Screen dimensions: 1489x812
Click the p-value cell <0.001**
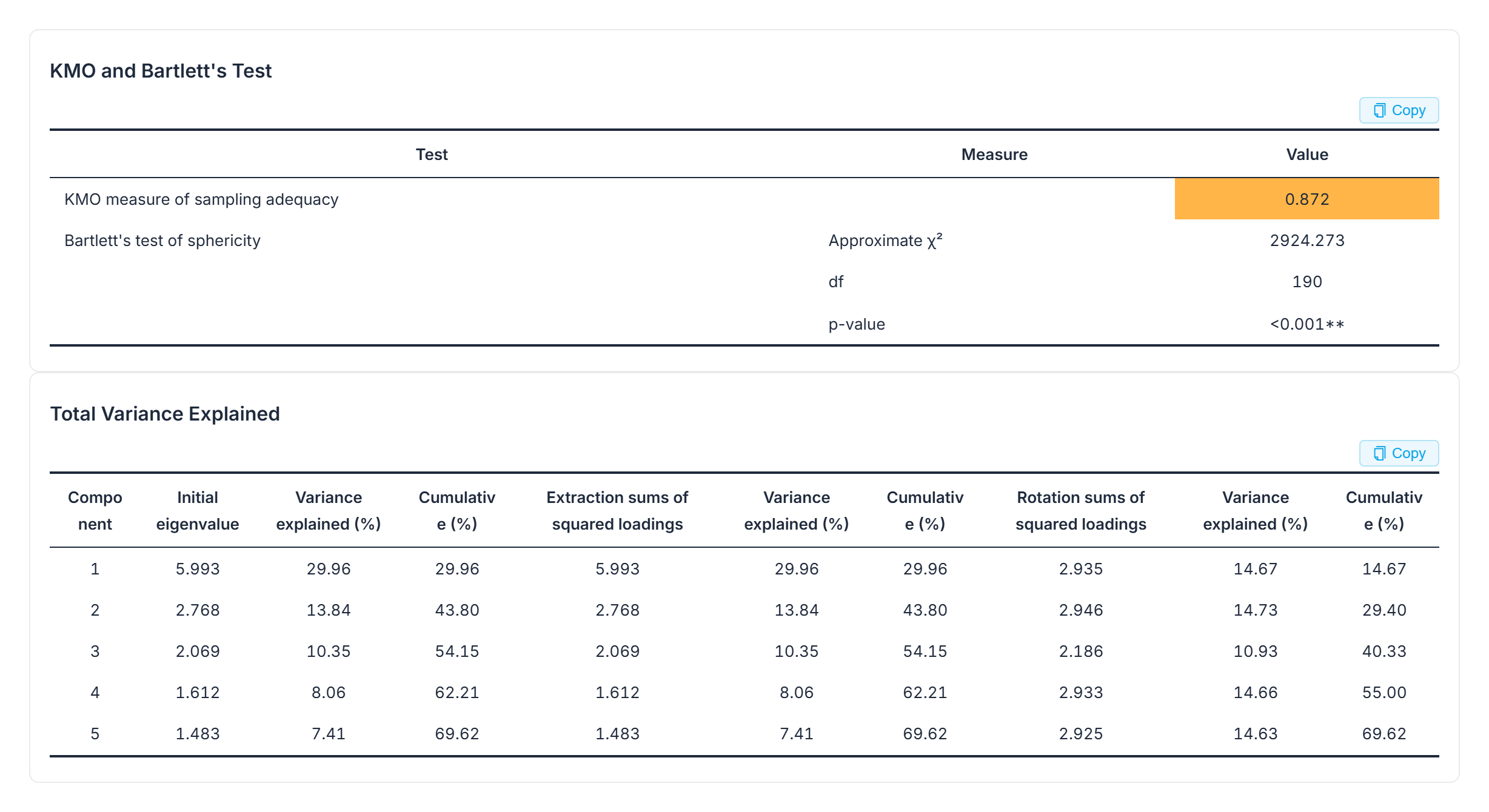tap(1307, 324)
